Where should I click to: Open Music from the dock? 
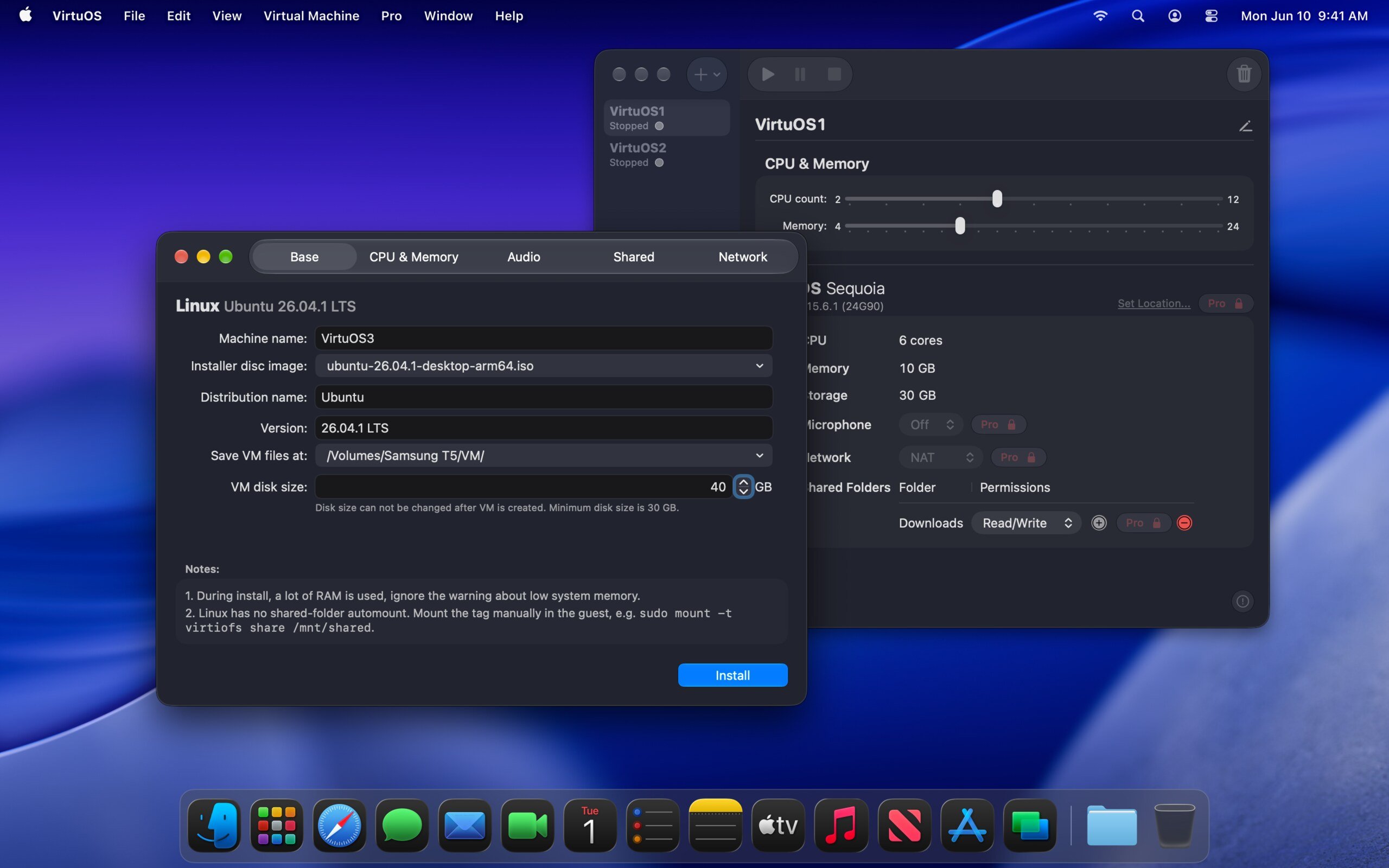[x=841, y=825]
